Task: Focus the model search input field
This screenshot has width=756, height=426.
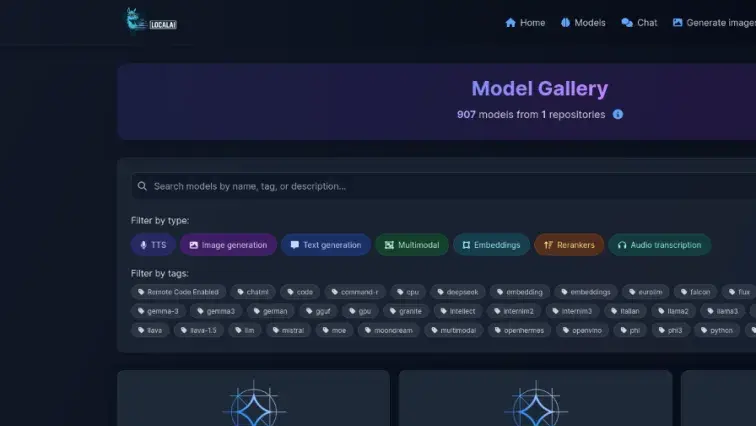Action: pos(440,186)
